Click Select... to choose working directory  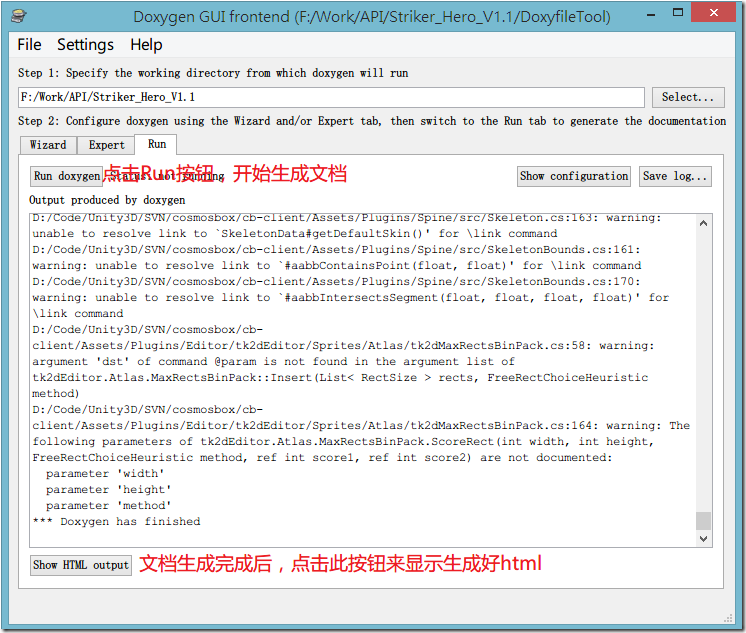click(688, 97)
